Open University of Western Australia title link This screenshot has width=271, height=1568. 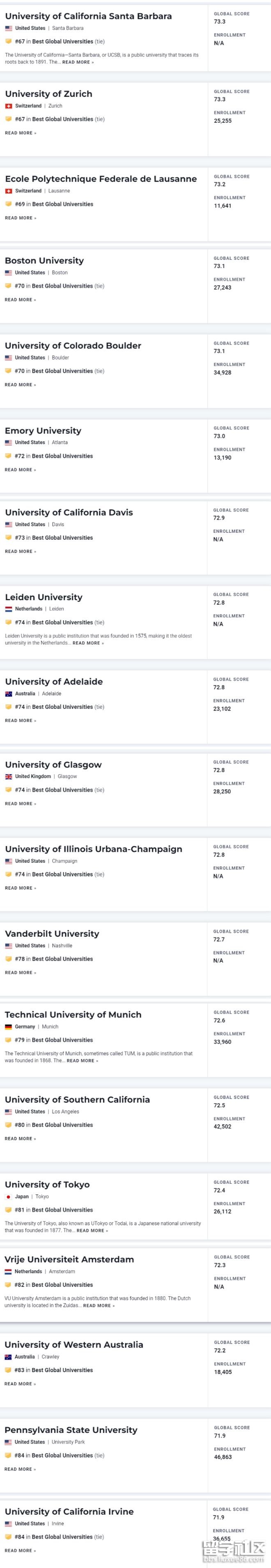click(73, 1345)
